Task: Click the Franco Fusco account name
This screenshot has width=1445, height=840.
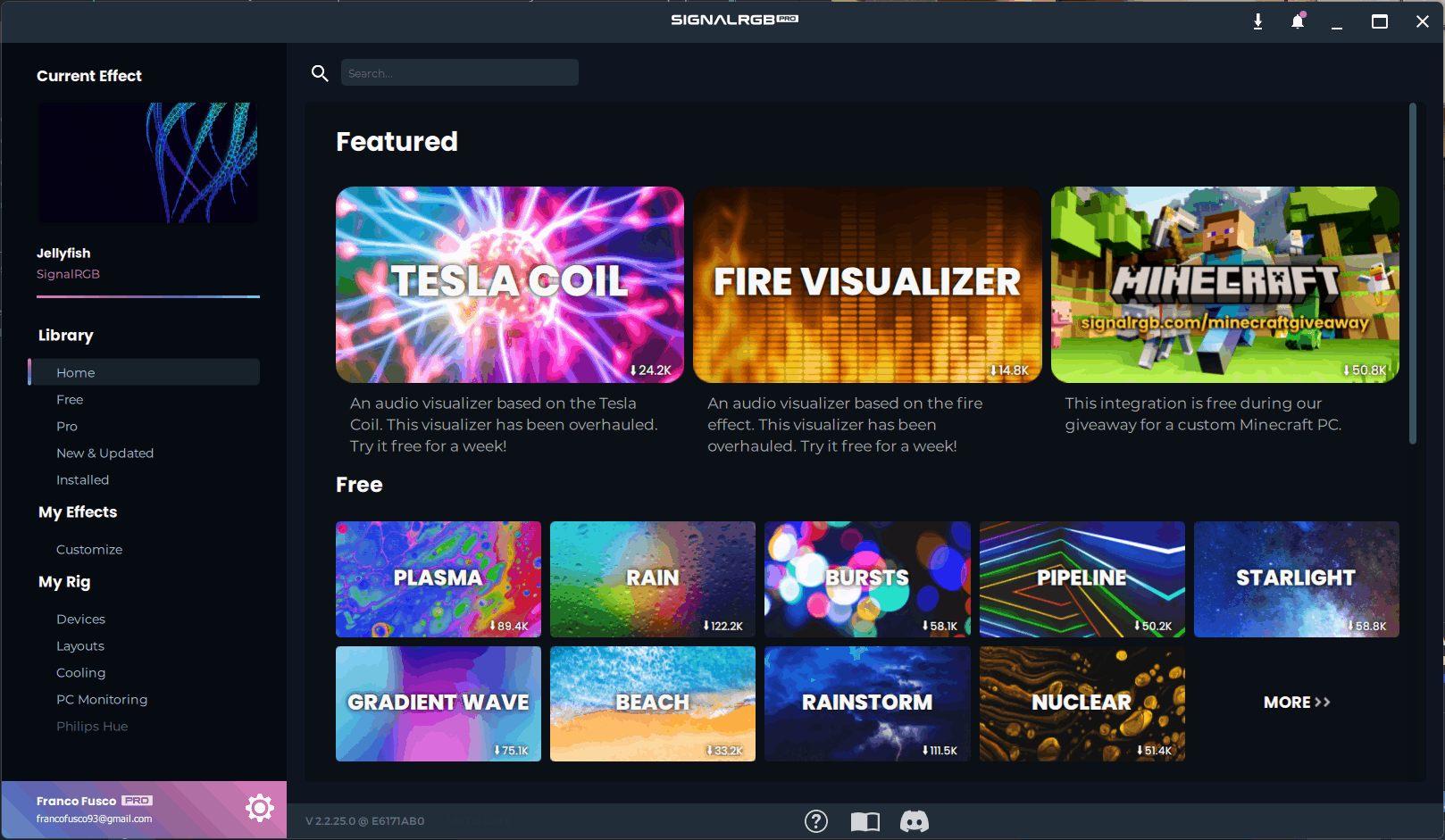Action: pos(76,801)
